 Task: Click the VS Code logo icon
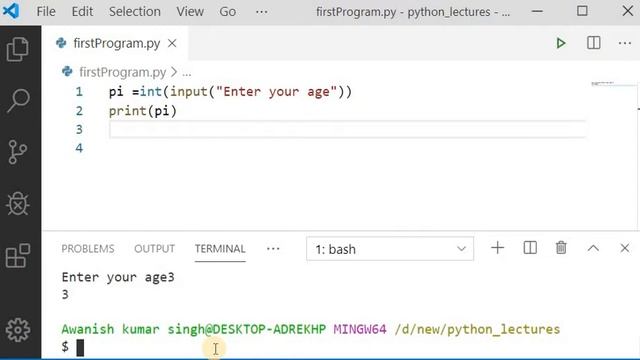click(11, 11)
